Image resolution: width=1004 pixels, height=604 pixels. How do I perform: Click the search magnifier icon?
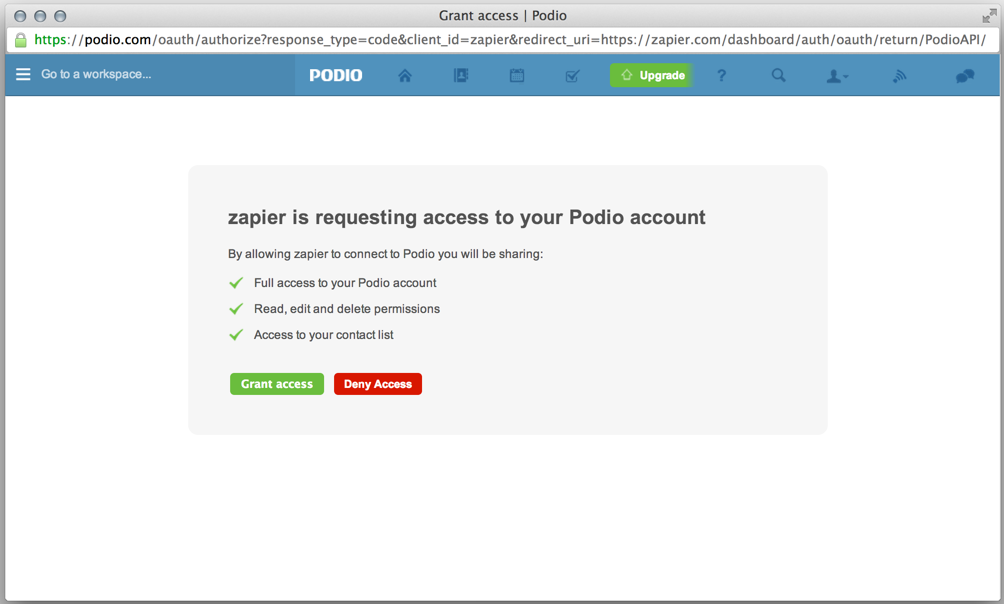778,76
